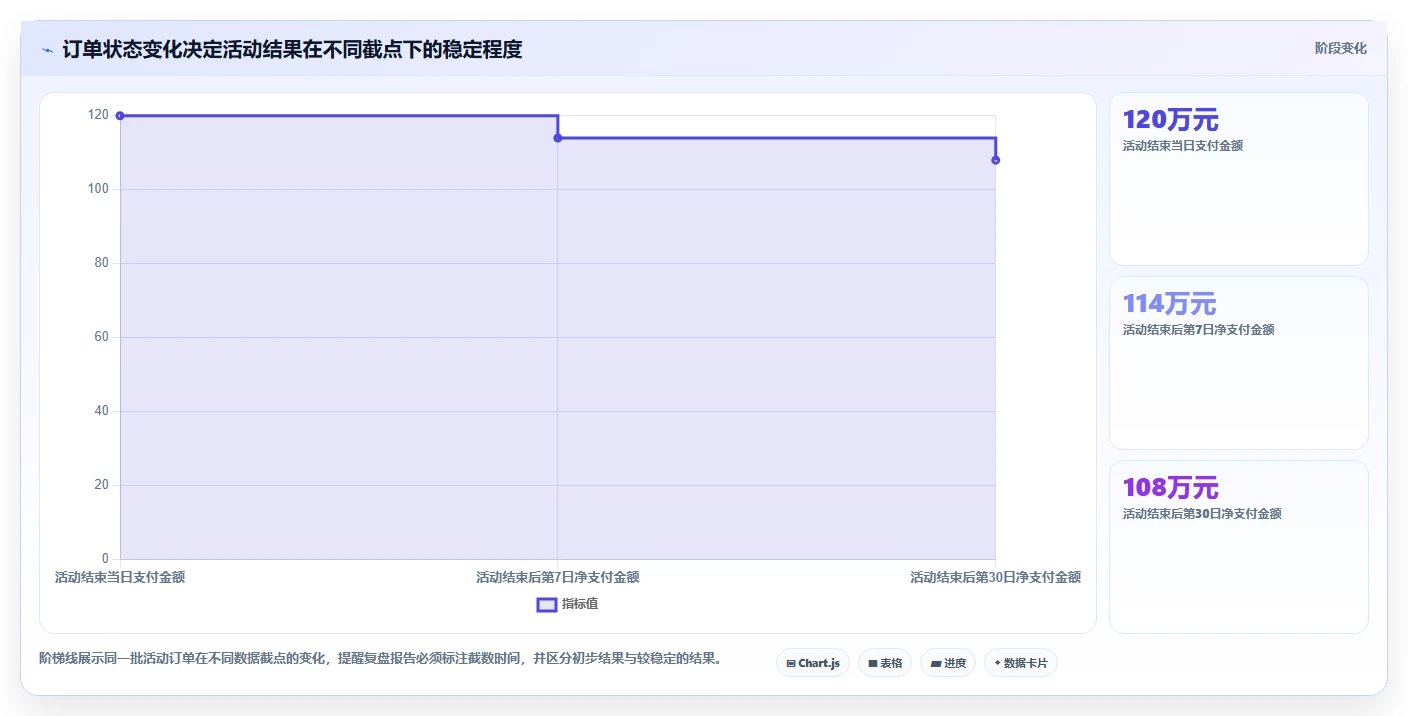Click the y-axis value 60
Image resolution: width=1408 pixels, height=716 pixels.
coord(101,337)
